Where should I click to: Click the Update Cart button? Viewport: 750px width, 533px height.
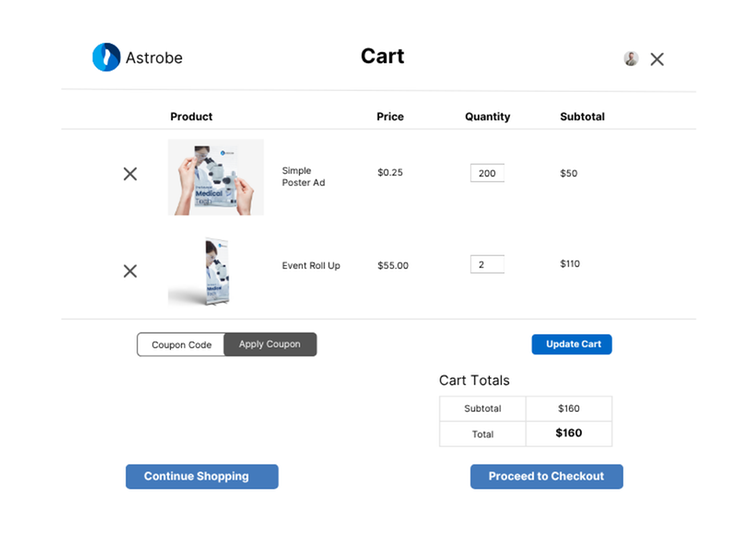point(572,344)
